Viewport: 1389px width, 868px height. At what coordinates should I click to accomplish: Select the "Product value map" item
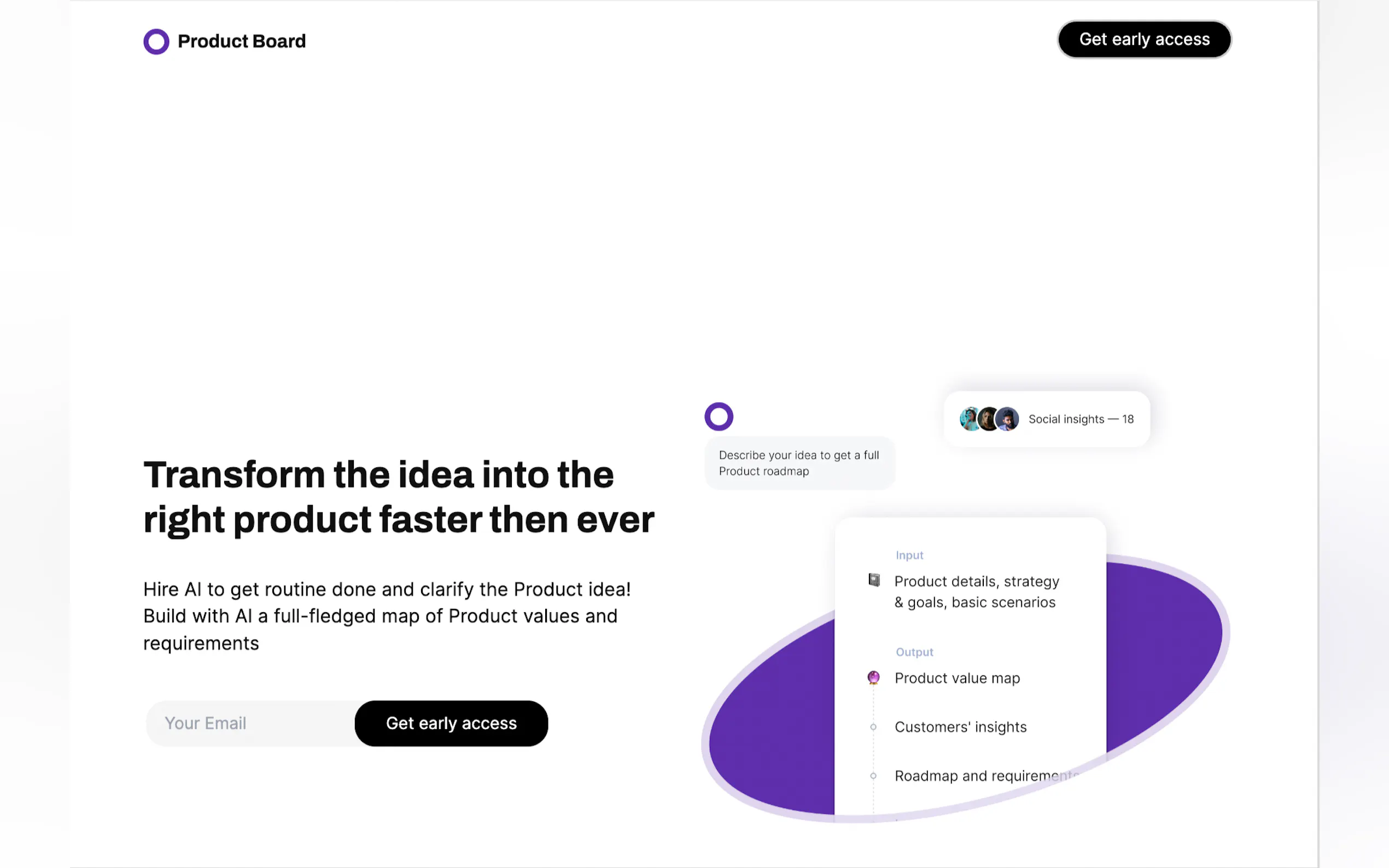pyautogui.click(x=957, y=678)
